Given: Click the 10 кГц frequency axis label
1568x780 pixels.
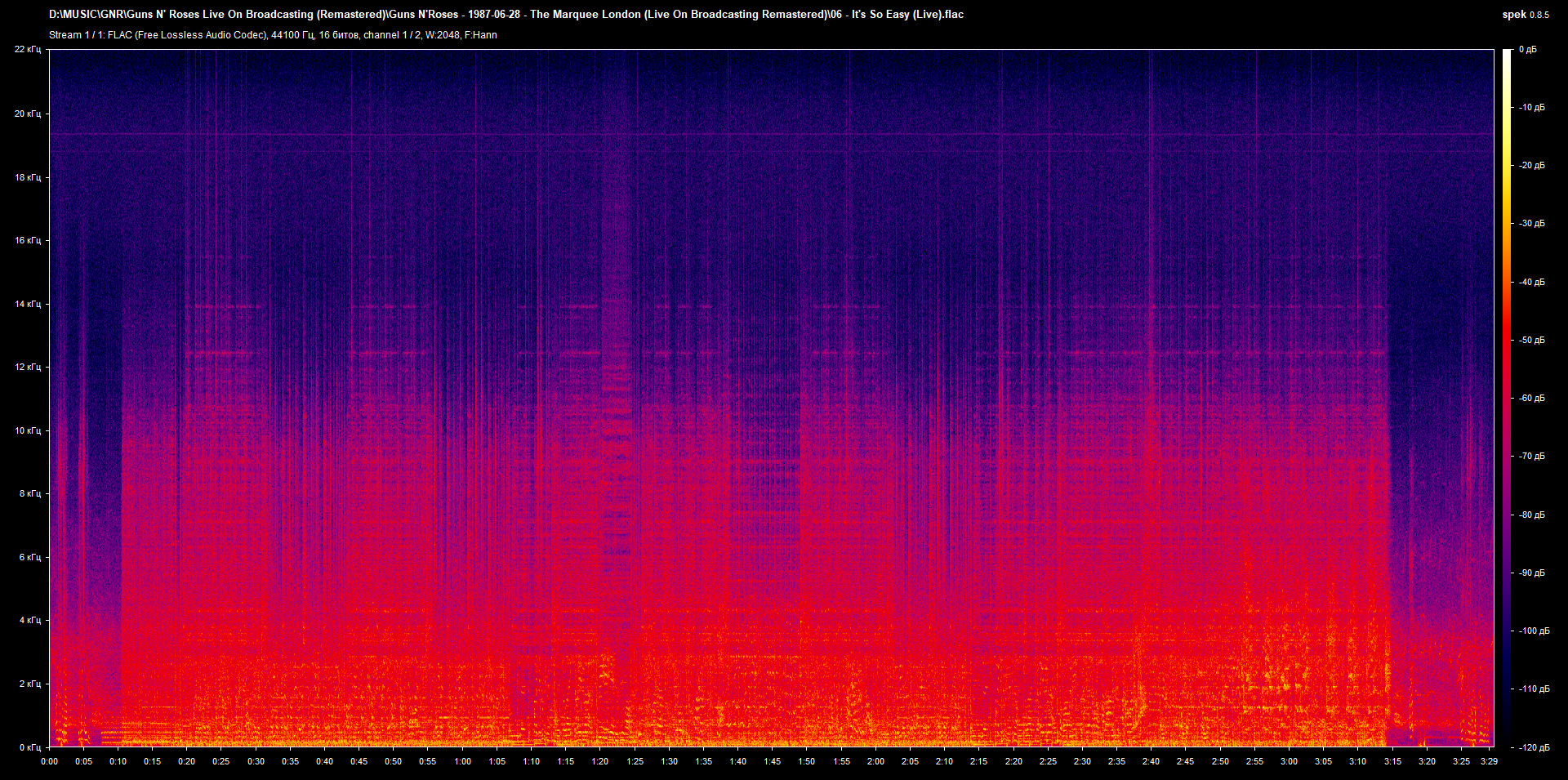Looking at the screenshot, I should click(28, 430).
